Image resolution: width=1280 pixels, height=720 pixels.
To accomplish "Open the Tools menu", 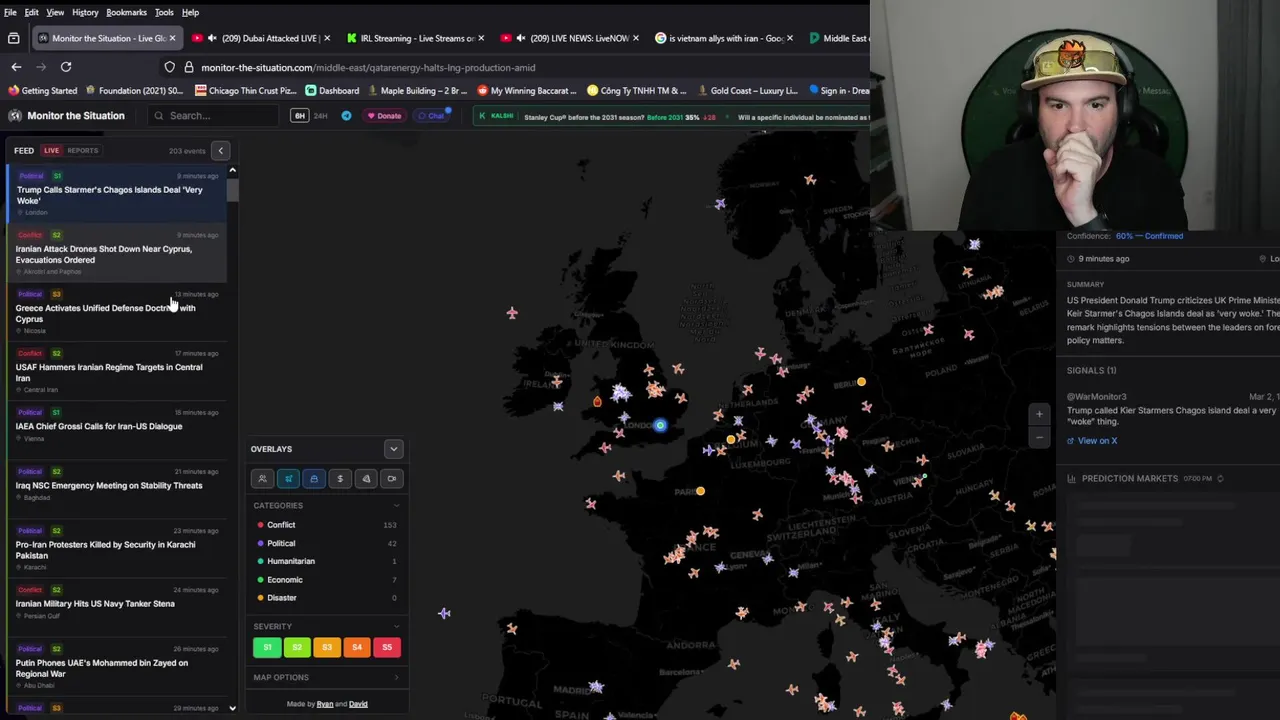I will 164,12.
